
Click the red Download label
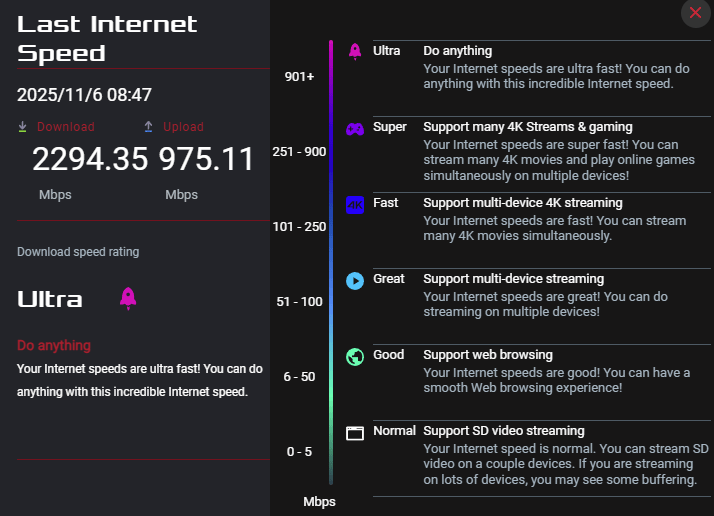point(66,127)
